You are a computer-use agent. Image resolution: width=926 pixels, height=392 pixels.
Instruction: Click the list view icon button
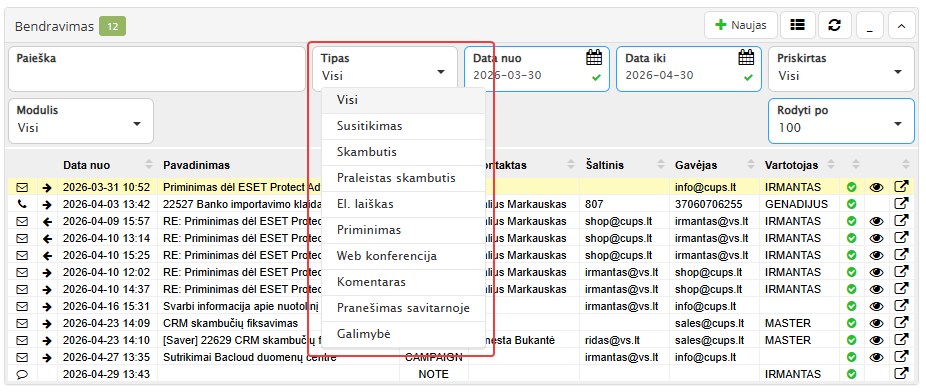[798, 25]
